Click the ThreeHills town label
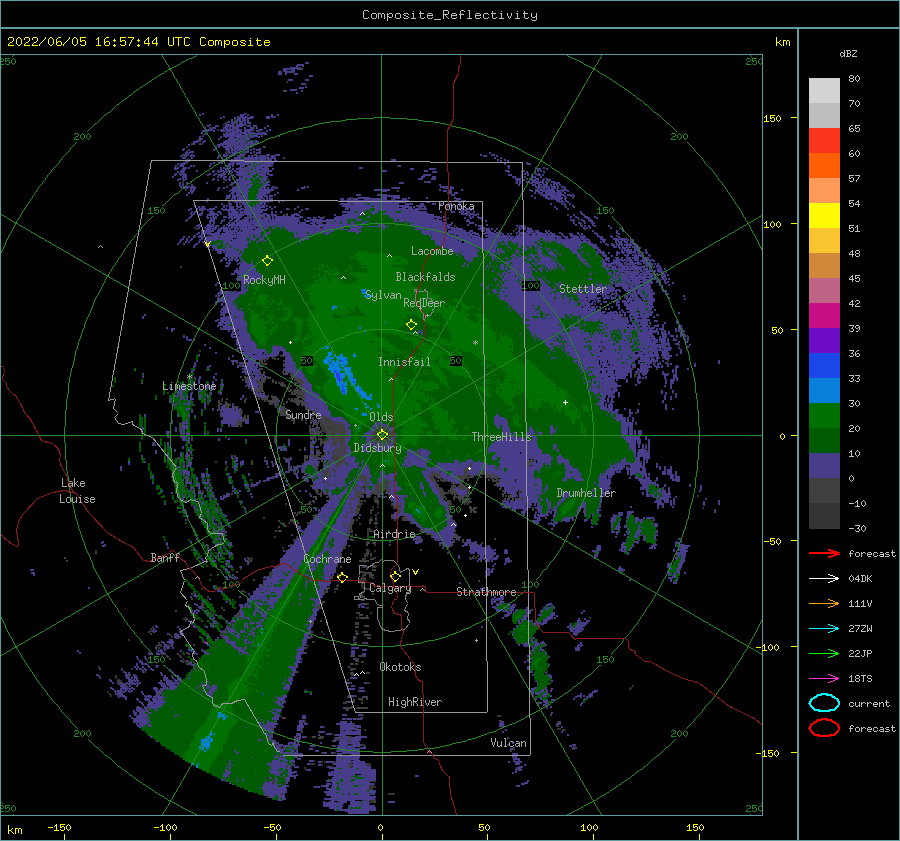The height and width of the screenshot is (841, 900). click(x=502, y=437)
